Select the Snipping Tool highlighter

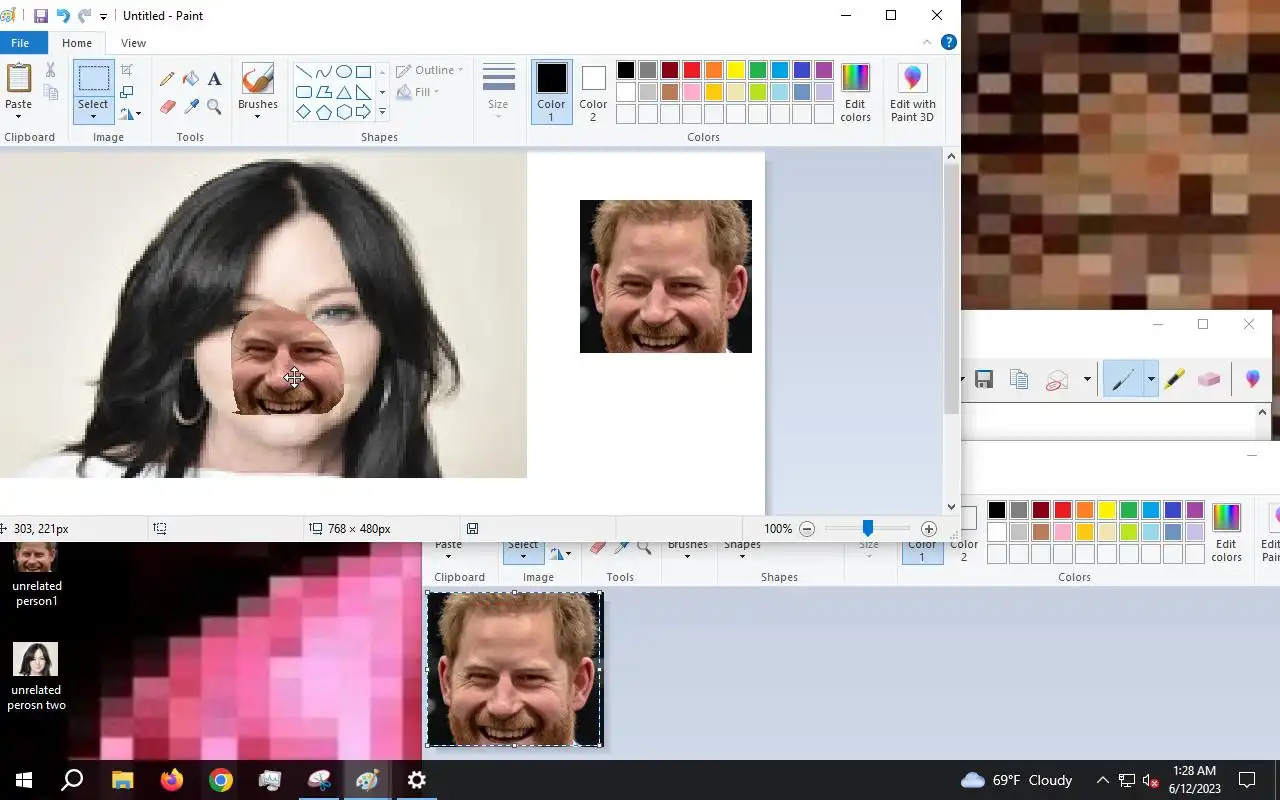click(1174, 380)
